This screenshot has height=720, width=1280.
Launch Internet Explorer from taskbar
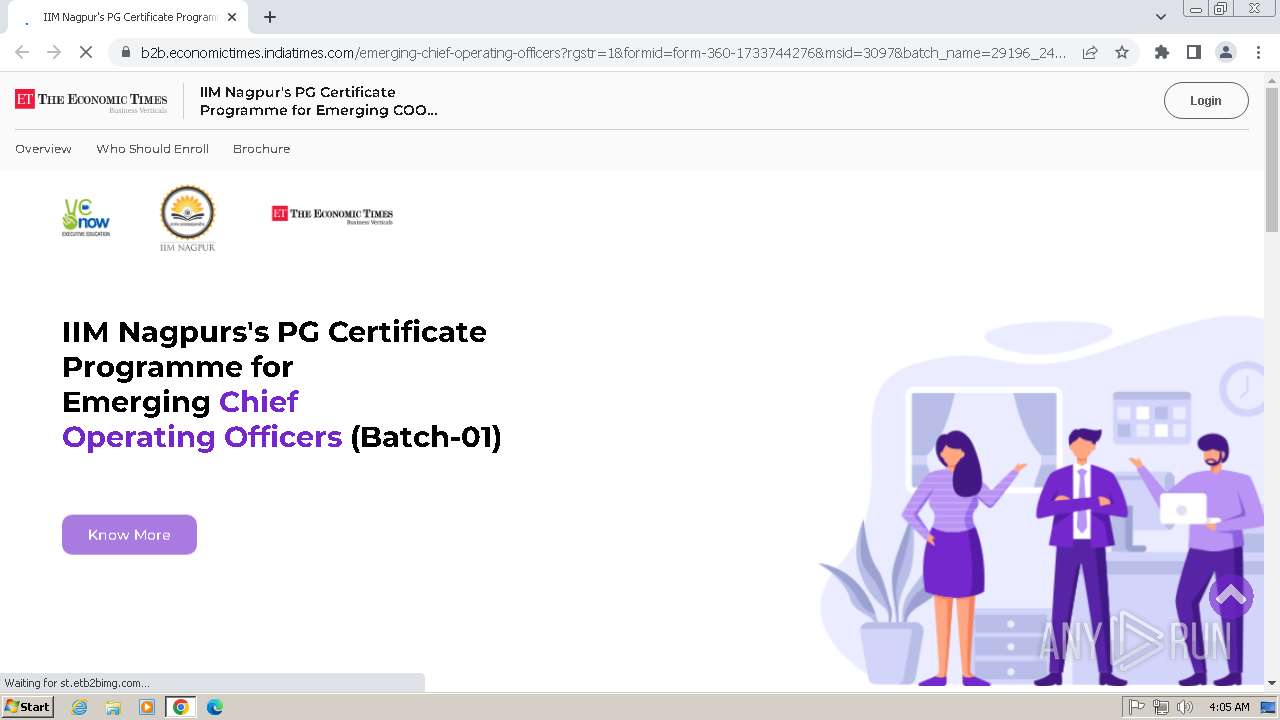pos(79,707)
